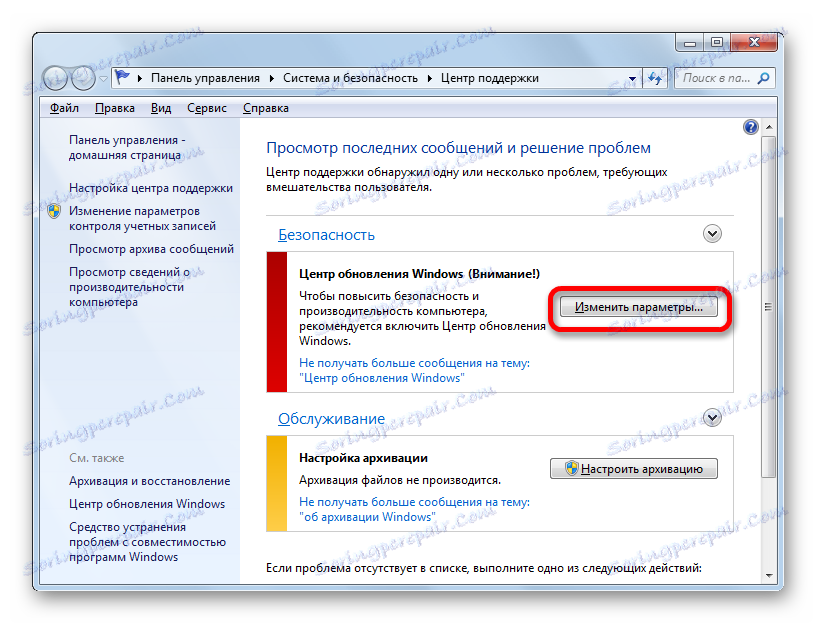This screenshot has height=624, width=817.
Task: Click text Архивация файлов не производится
Action: coord(400,480)
